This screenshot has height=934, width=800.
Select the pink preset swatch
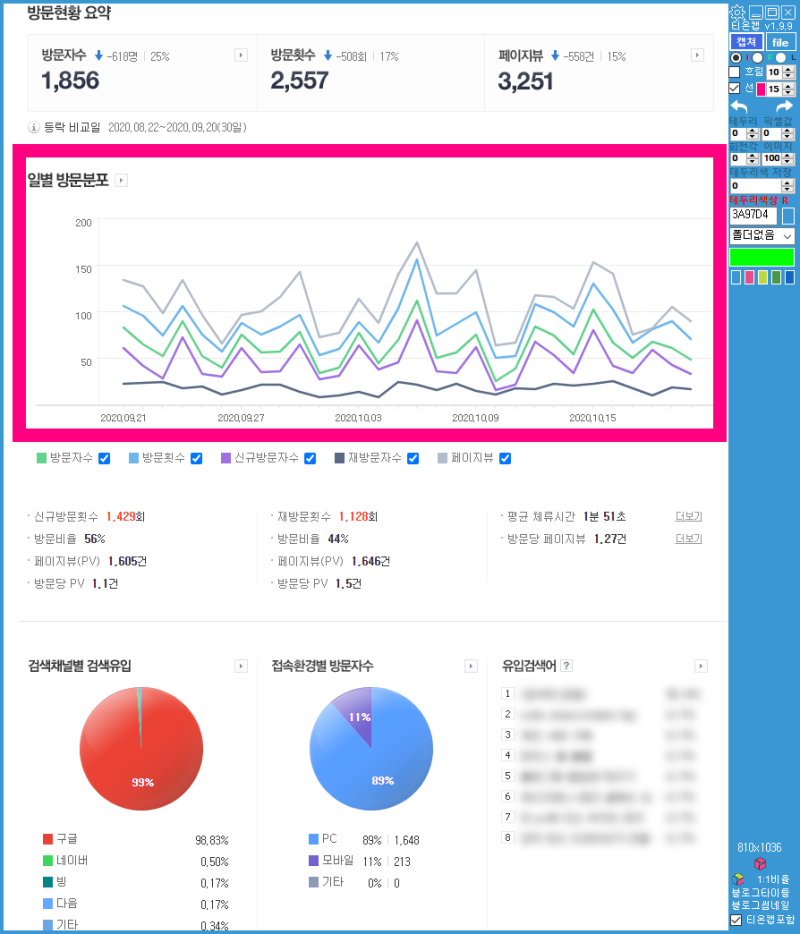749,277
